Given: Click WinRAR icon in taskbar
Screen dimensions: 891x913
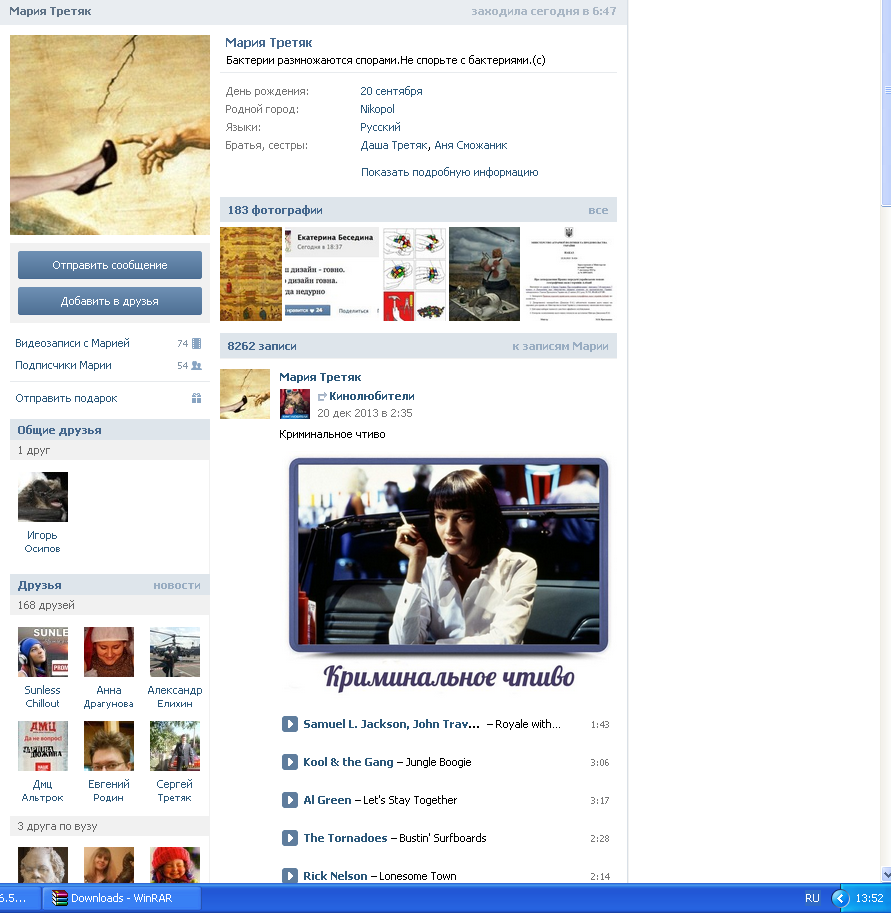Looking at the screenshot, I should [59, 898].
